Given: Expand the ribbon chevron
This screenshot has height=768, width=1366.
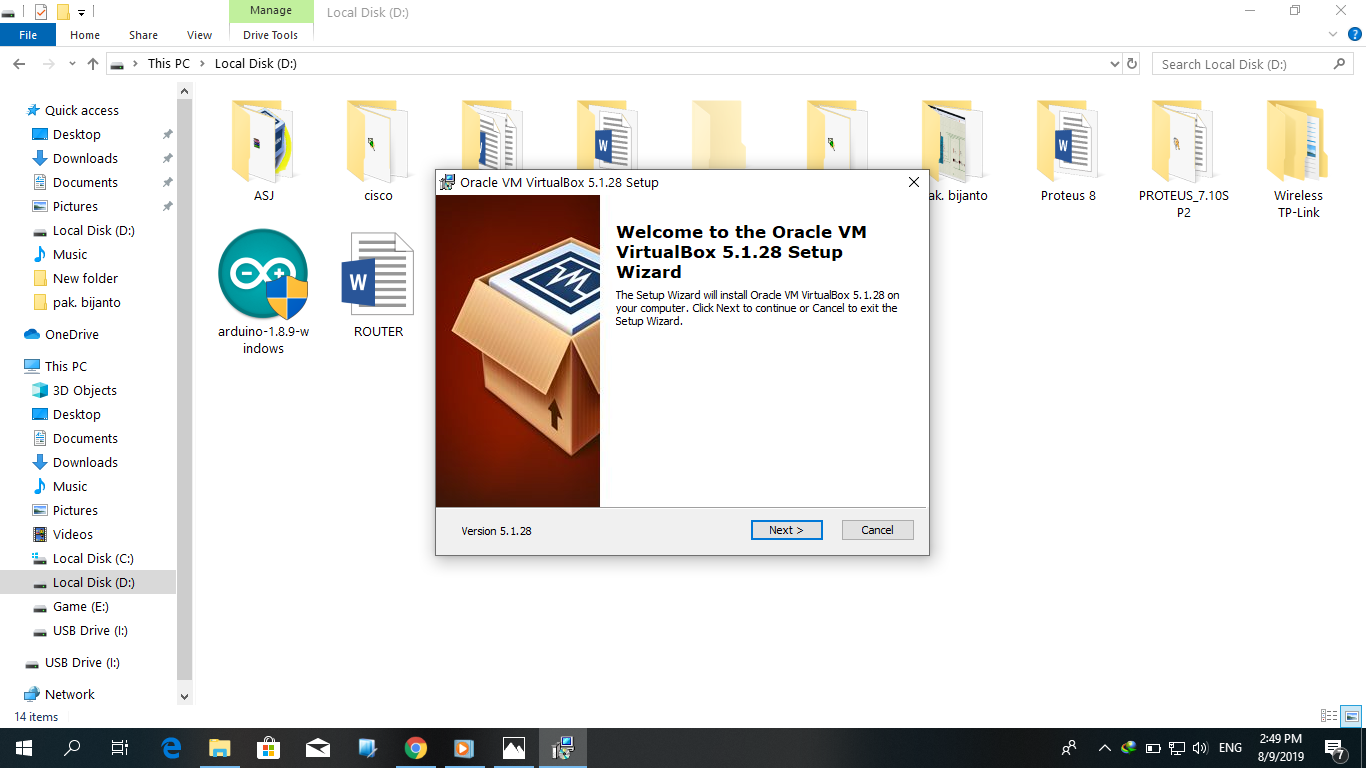Looking at the screenshot, I should 1332,35.
